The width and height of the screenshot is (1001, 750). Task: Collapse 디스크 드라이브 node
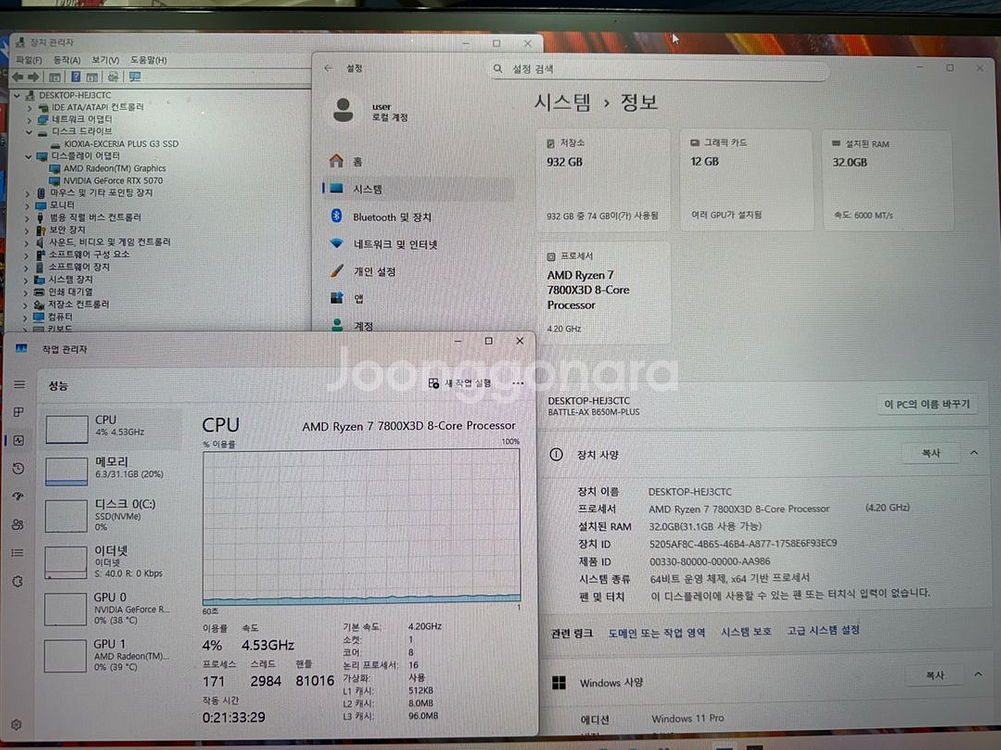pyautogui.click(x=29, y=132)
